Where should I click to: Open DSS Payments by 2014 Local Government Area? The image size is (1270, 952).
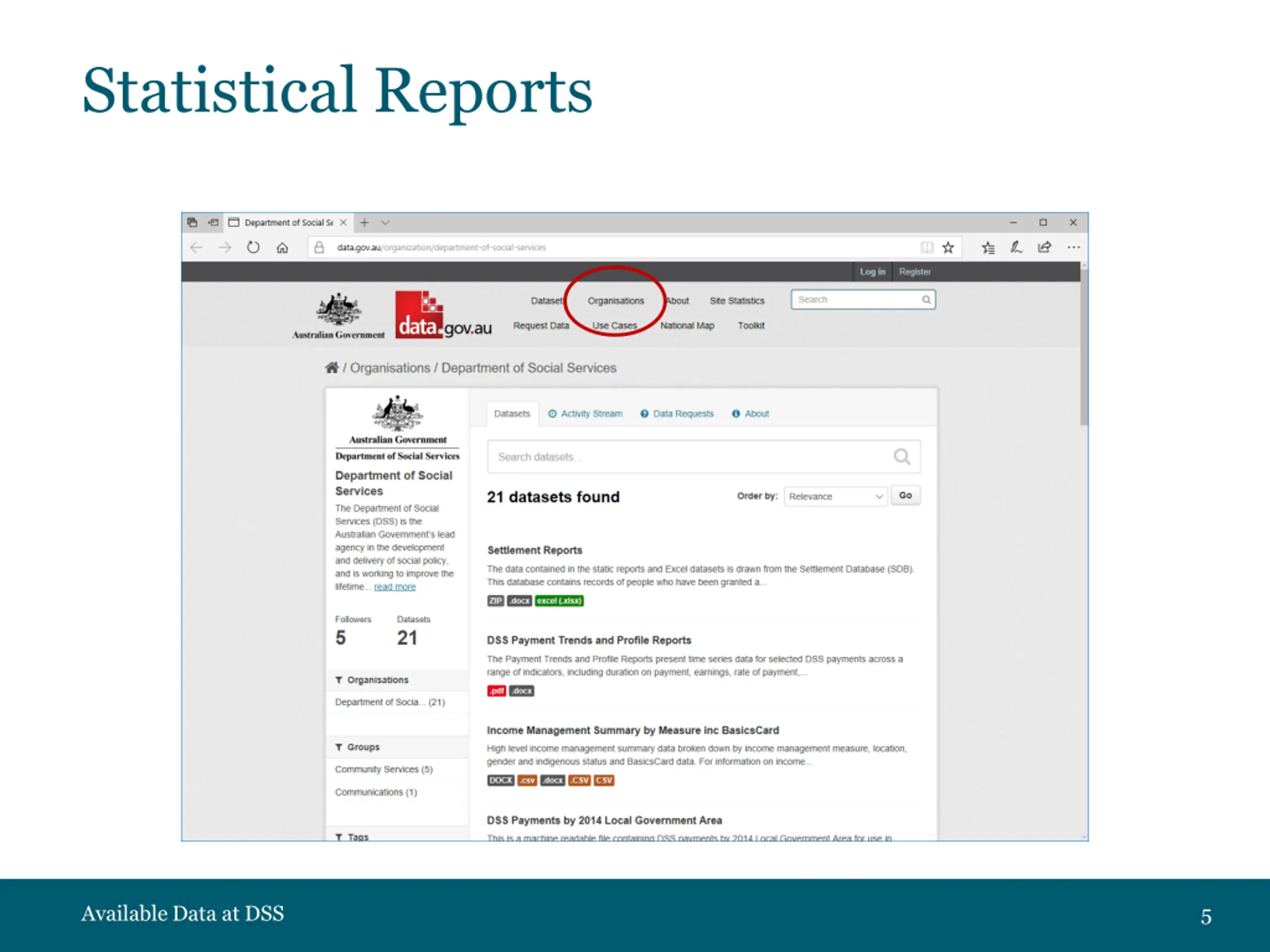coord(605,821)
